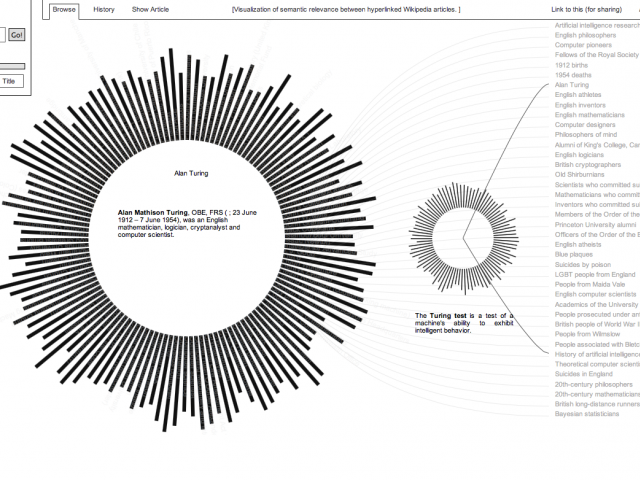The height and width of the screenshot is (480, 640).
Task: Select 'Bayesian statisticians' category
Action: coord(587,413)
